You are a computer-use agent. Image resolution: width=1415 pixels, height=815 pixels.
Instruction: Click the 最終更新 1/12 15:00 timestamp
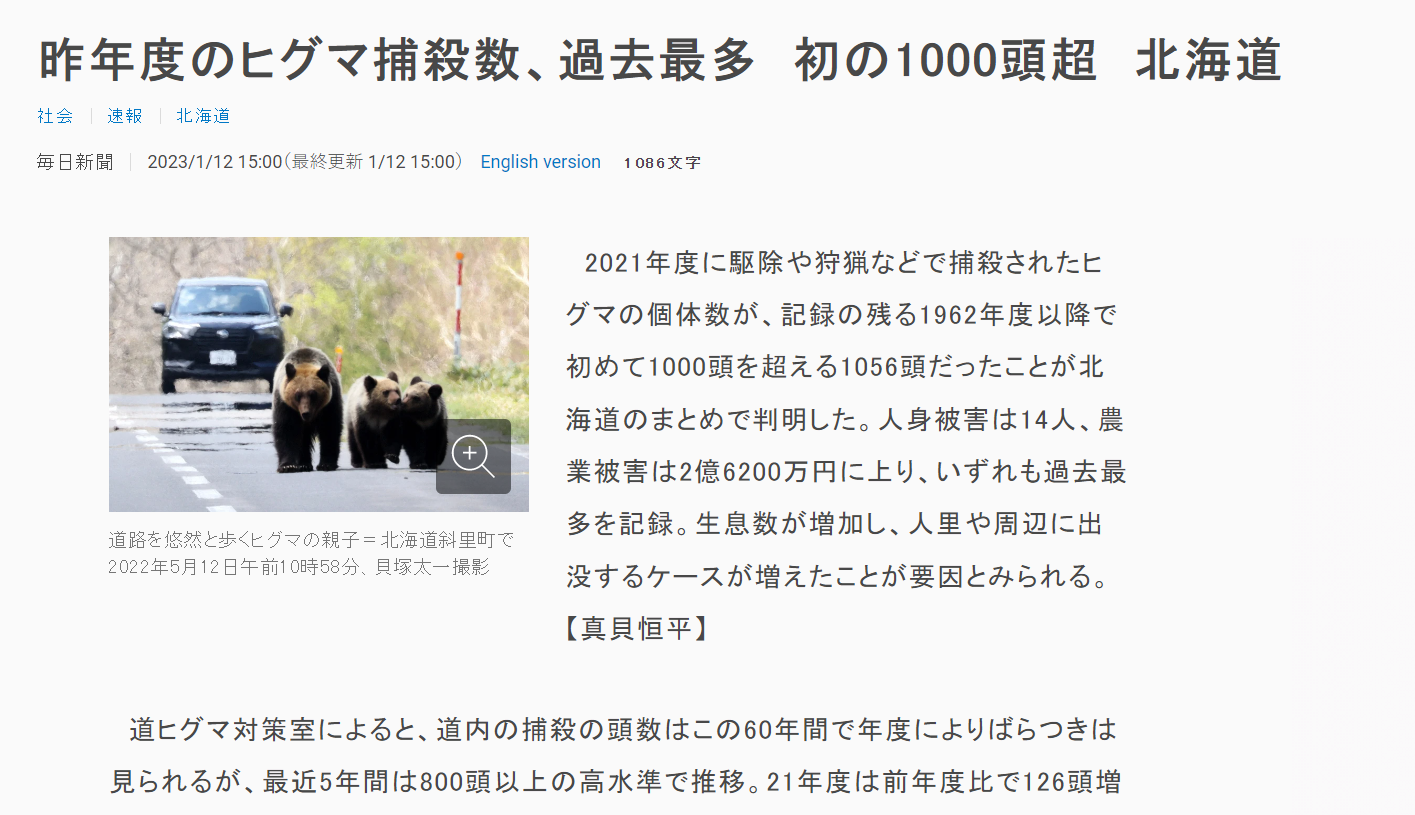tap(374, 162)
